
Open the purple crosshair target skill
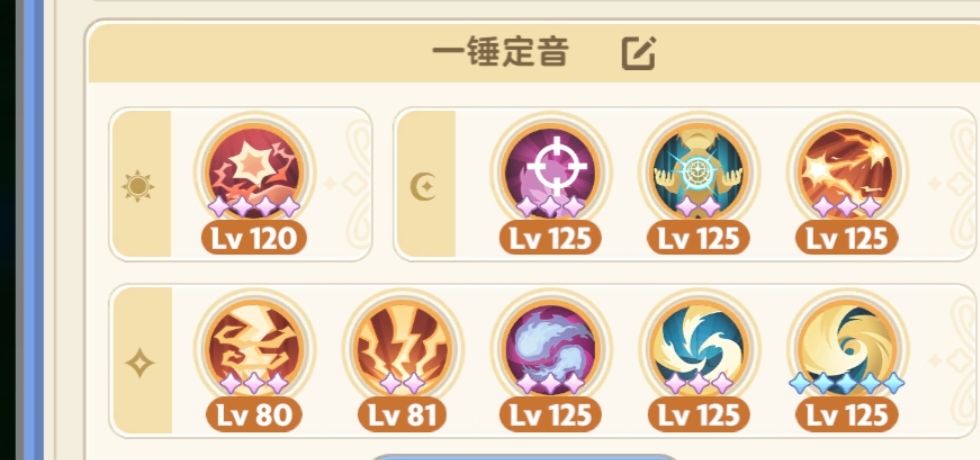pos(551,170)
